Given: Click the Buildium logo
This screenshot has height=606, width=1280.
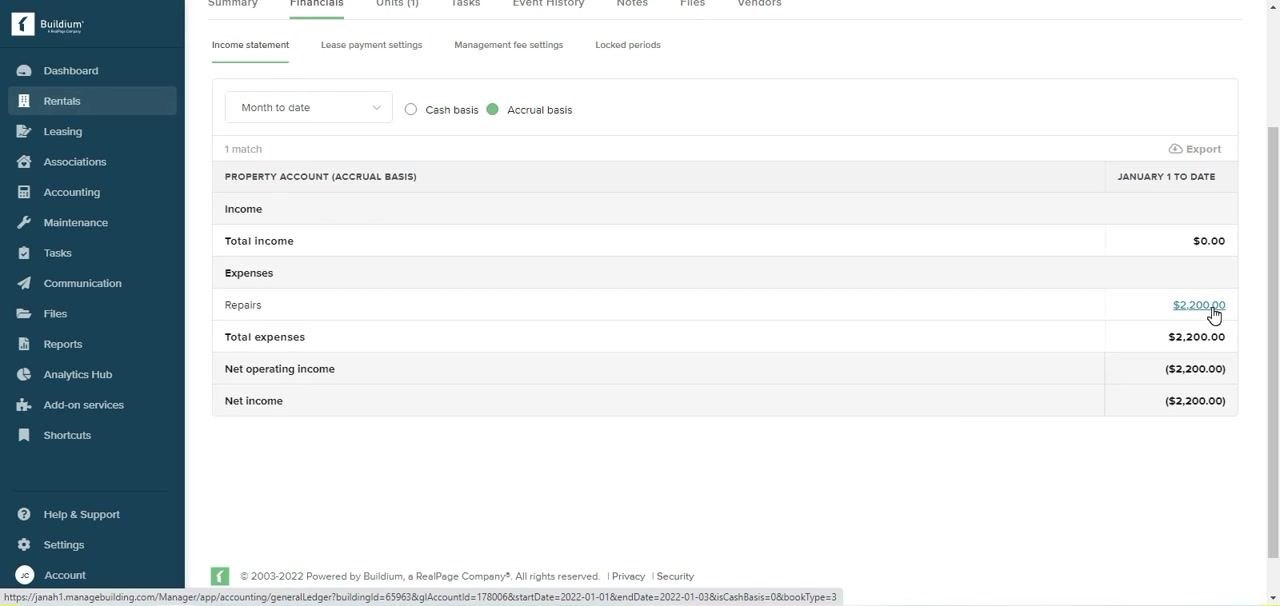Looking at the screenshot, I should tap(48, 25).
